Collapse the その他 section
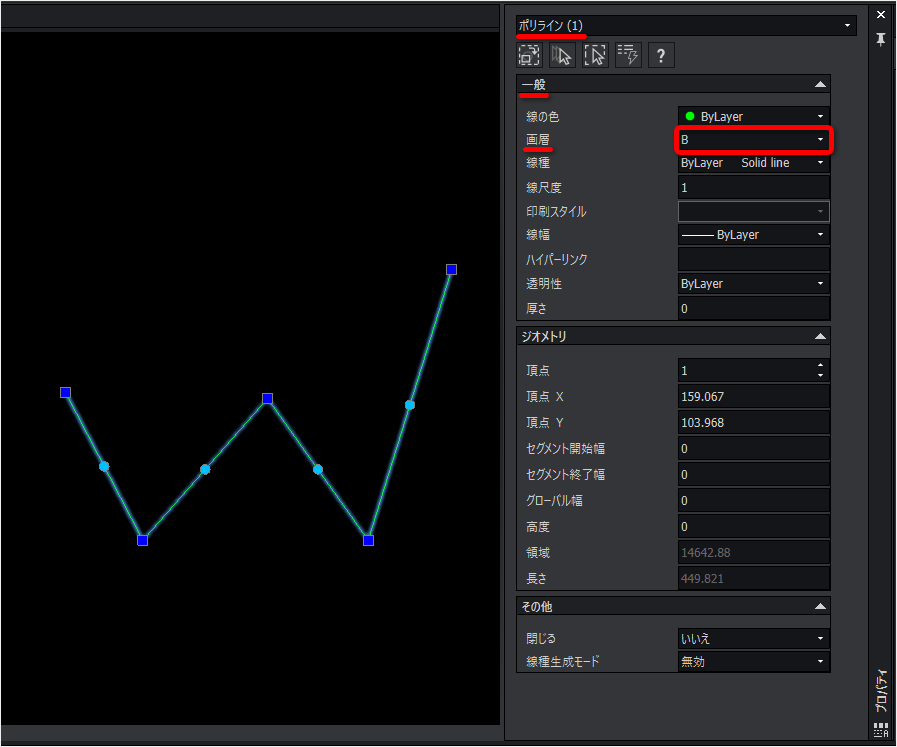 click(x=820, y=606)
